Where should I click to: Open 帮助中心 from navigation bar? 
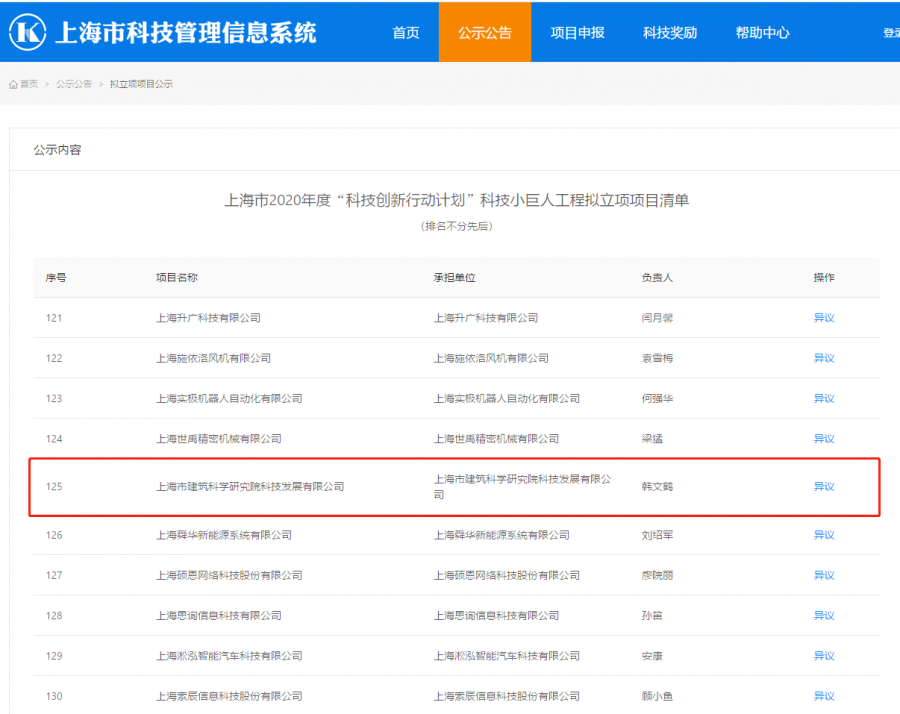[762, 32]
